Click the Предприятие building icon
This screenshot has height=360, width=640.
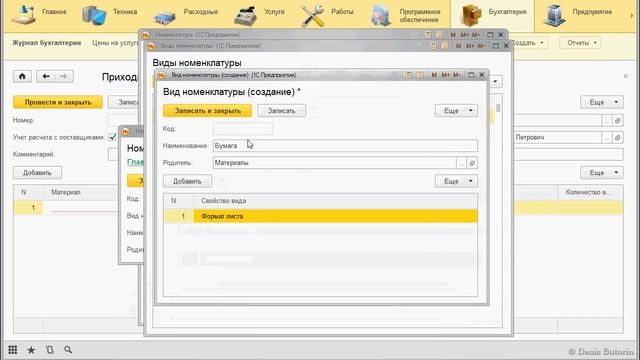pyautogui.click(x=555, y=15)
